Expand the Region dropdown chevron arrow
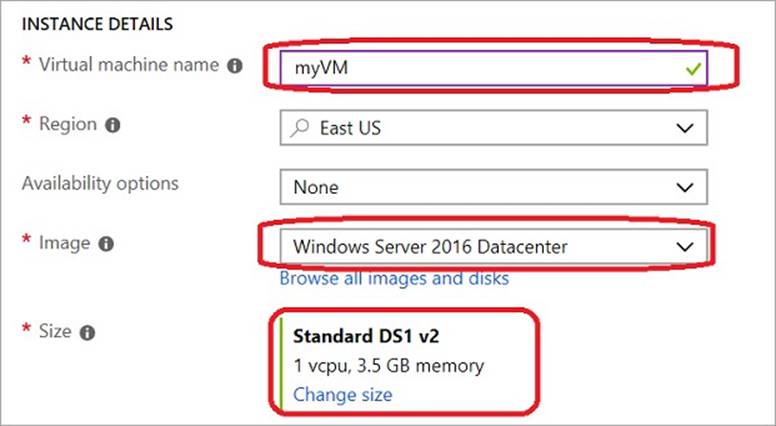This screenshot has height=426, width=776. pos(684,128)
